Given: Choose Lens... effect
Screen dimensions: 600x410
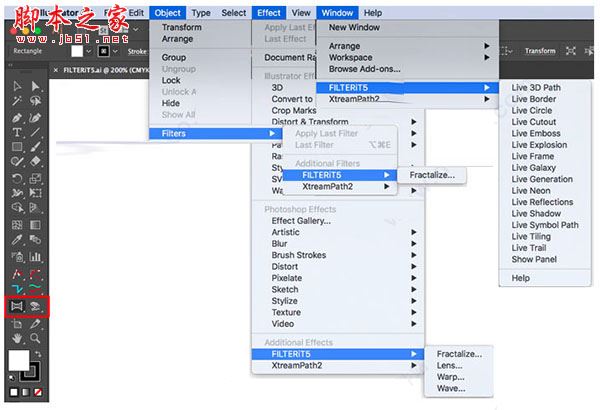Looking at the screenshot, I should point(458,366).
